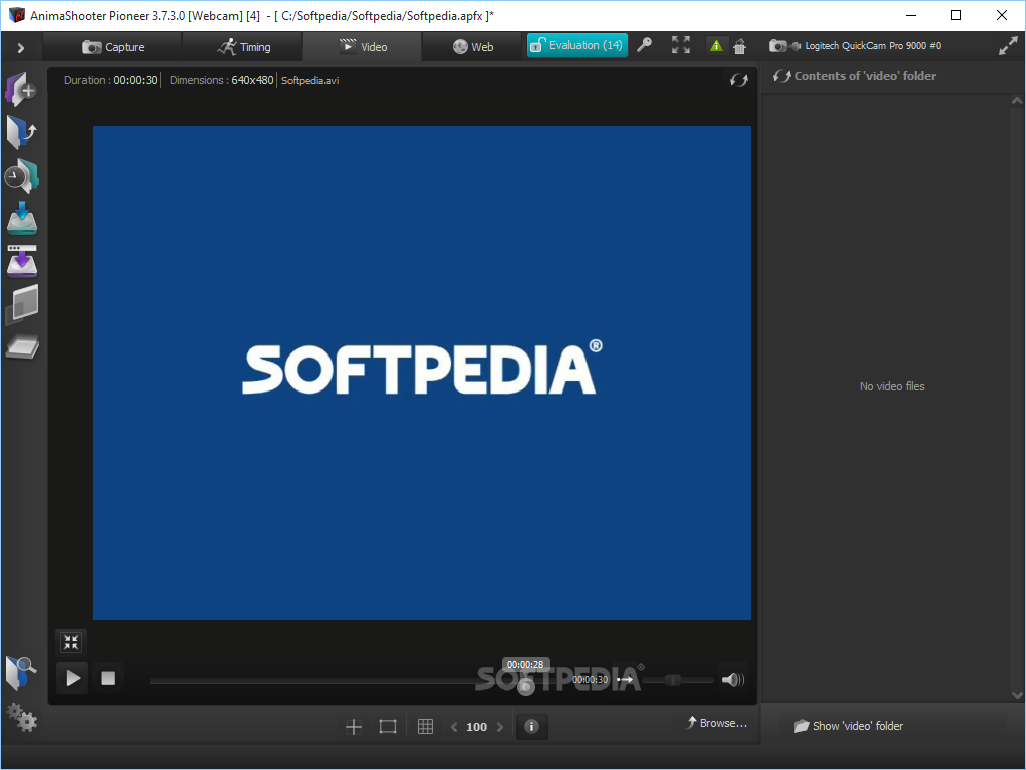
Task: Click the Softpedia video preview
Action: coord(421,373)
